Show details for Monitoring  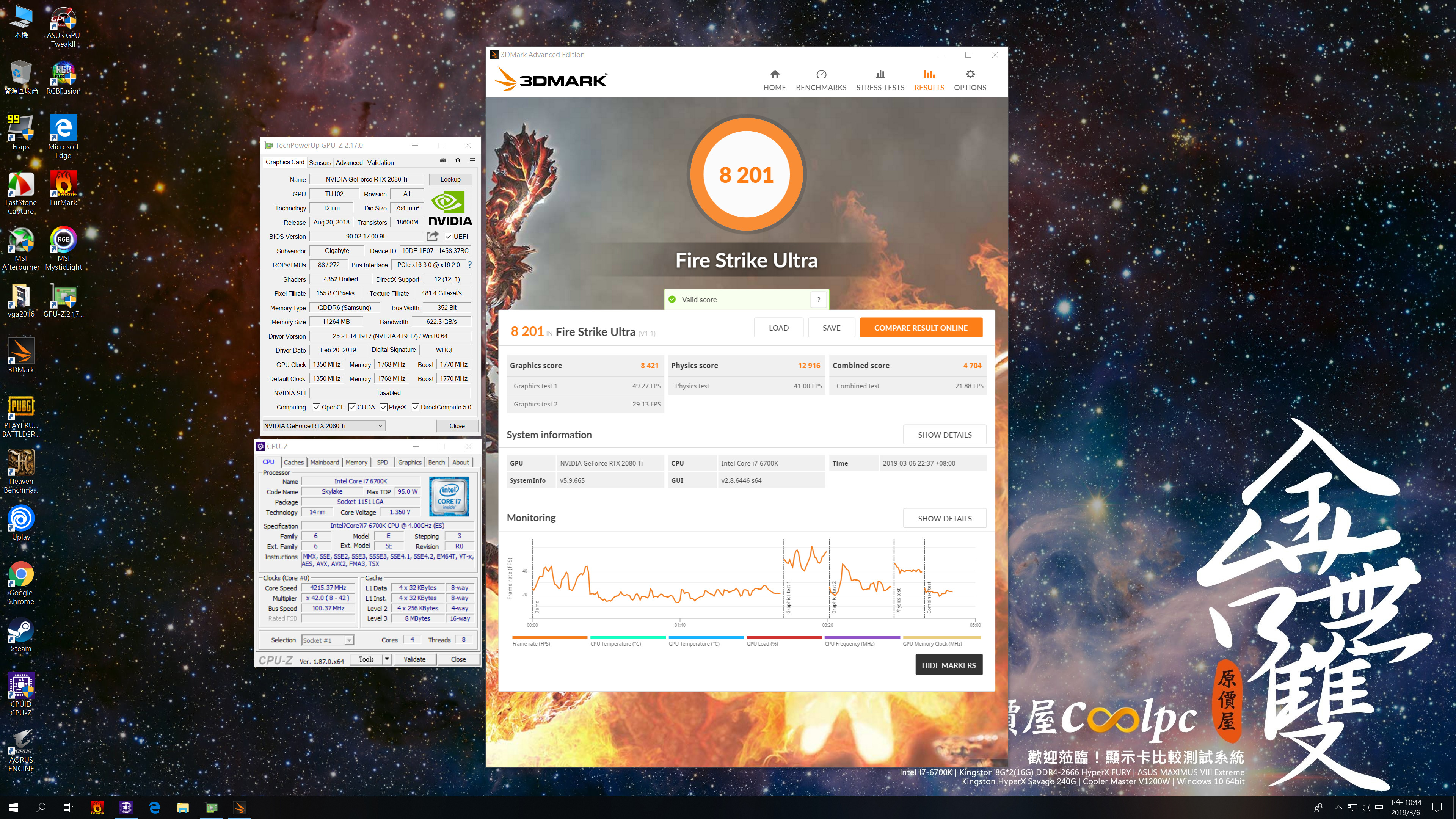point(945,518)
